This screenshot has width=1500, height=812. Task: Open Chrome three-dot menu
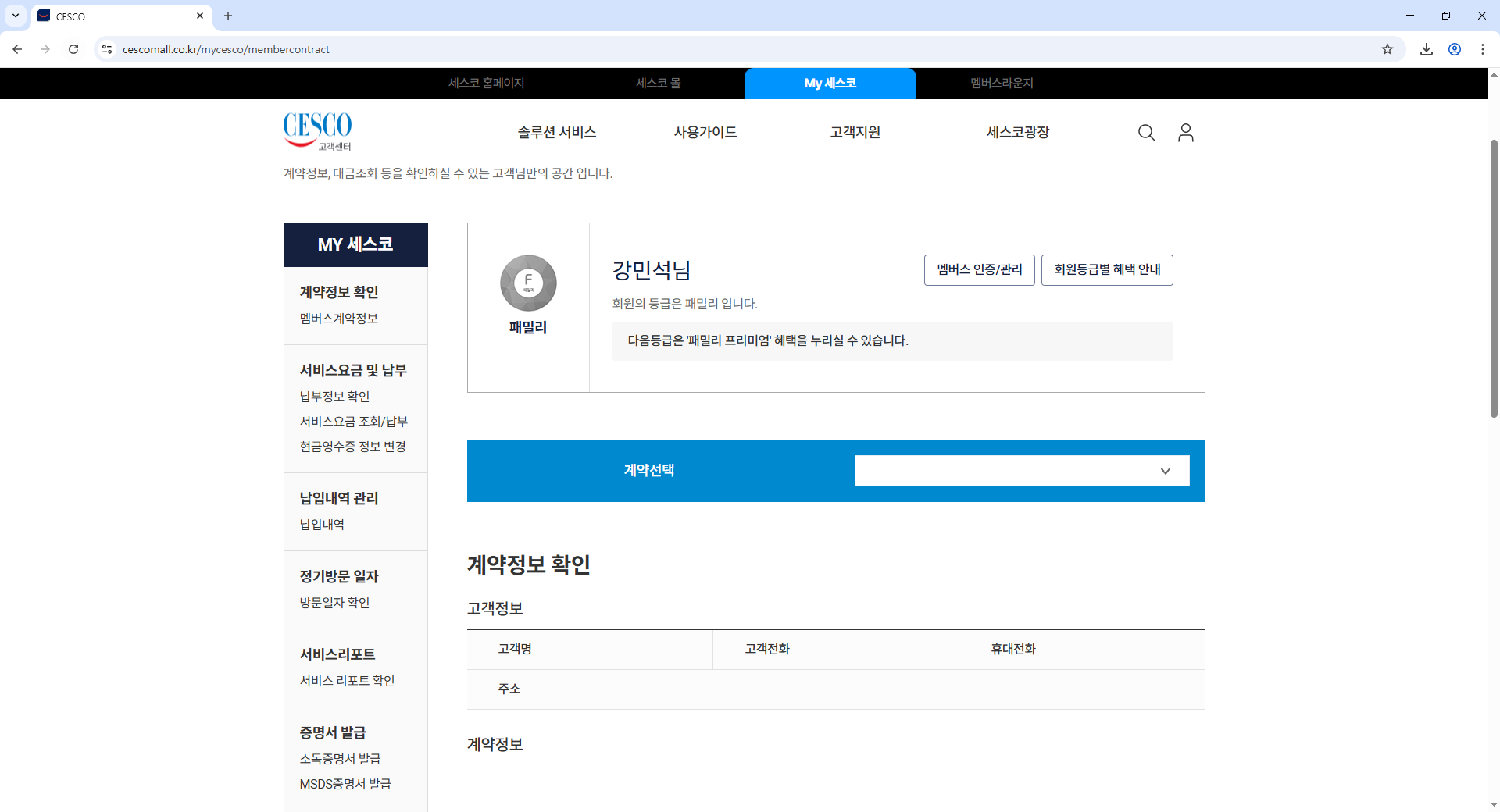tap(1482, 49)
